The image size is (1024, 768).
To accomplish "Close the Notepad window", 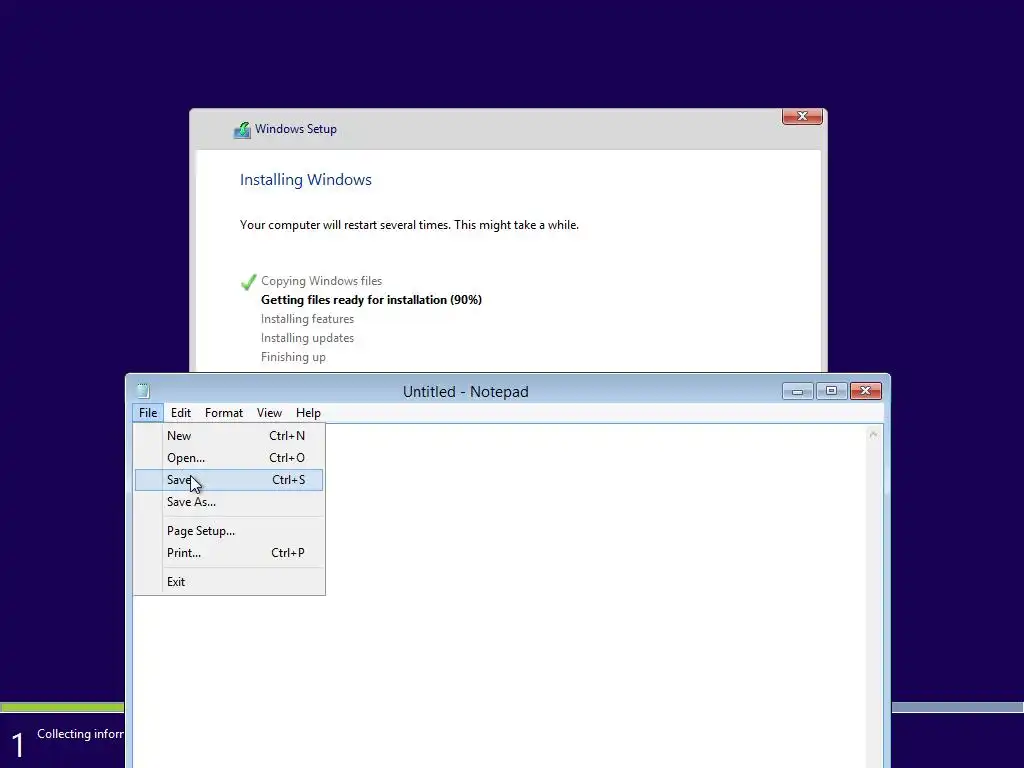I will coord(866,391).
